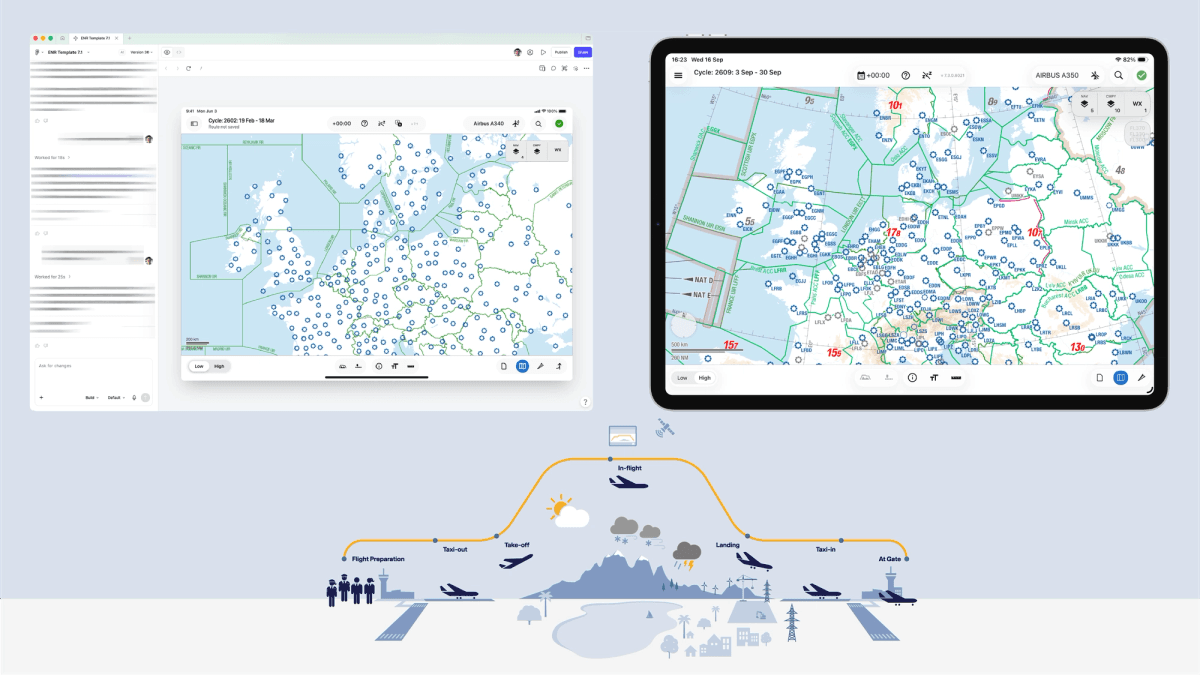Viewport: 1200px width, 675px height.
Task: Open the Version 08 dropdown
Action: click(x=141, y=52)
